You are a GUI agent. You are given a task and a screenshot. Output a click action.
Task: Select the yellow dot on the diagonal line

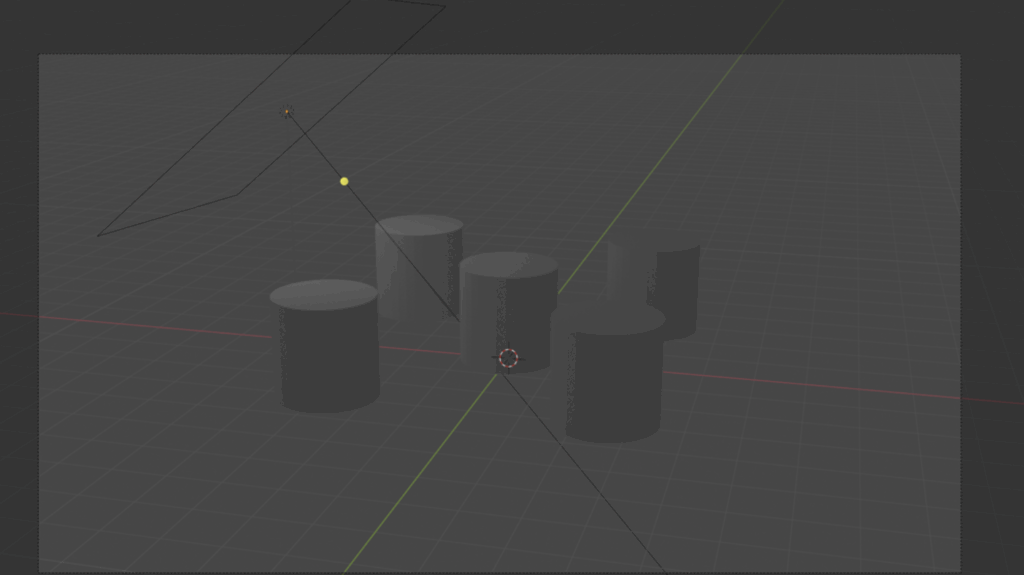344,181
